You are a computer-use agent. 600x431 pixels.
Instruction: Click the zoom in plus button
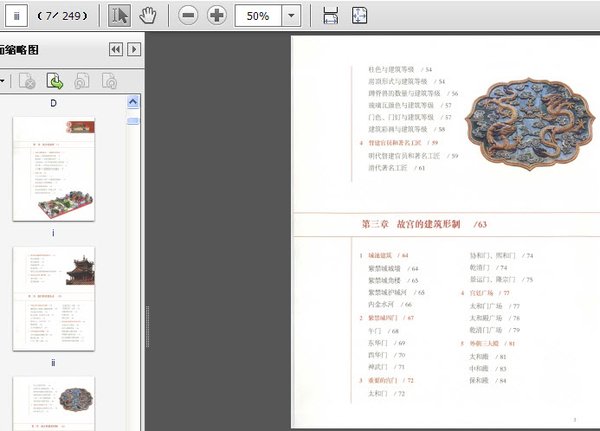click(x=216, y=16)
